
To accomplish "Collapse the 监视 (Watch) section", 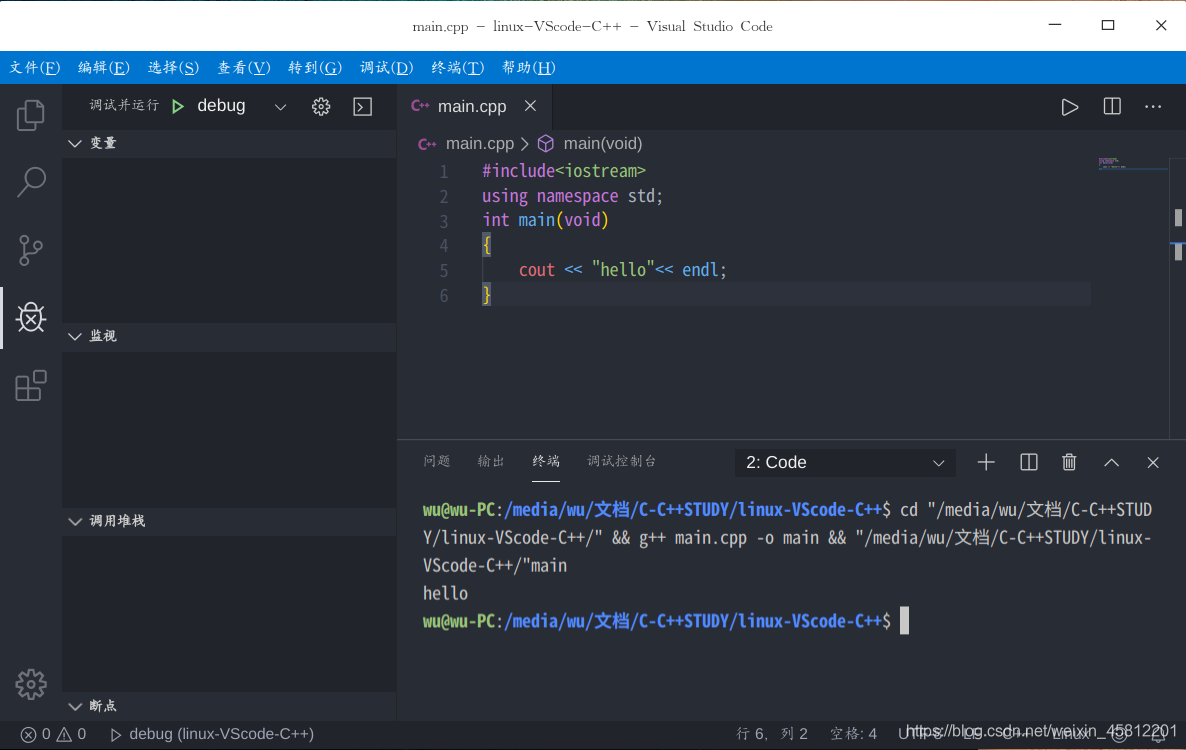I will (229, 336).
